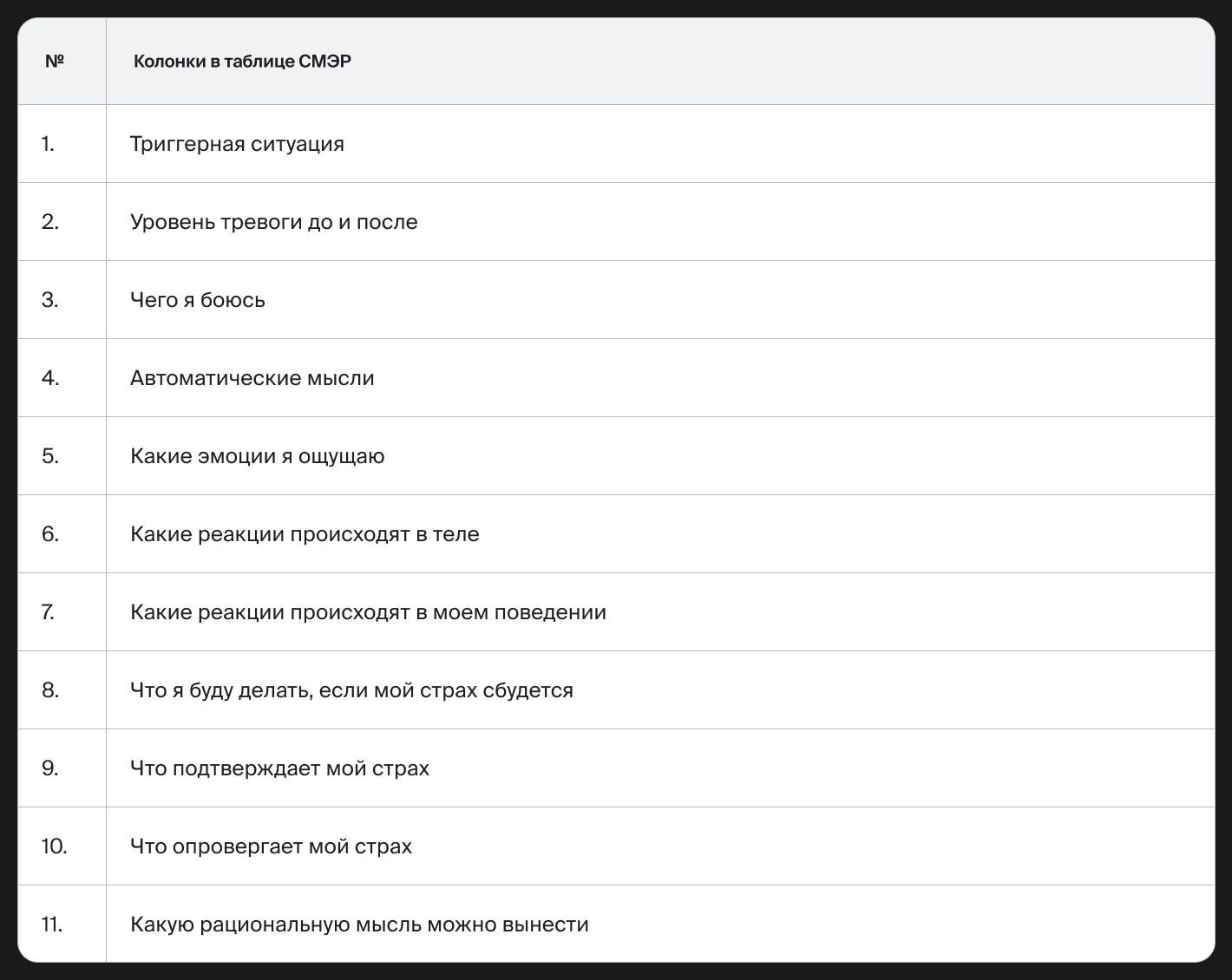Image resolution: width=1232 pixels, height=980 pixels.
Task: Click row number "5." cell
Action: click(49, 456)
